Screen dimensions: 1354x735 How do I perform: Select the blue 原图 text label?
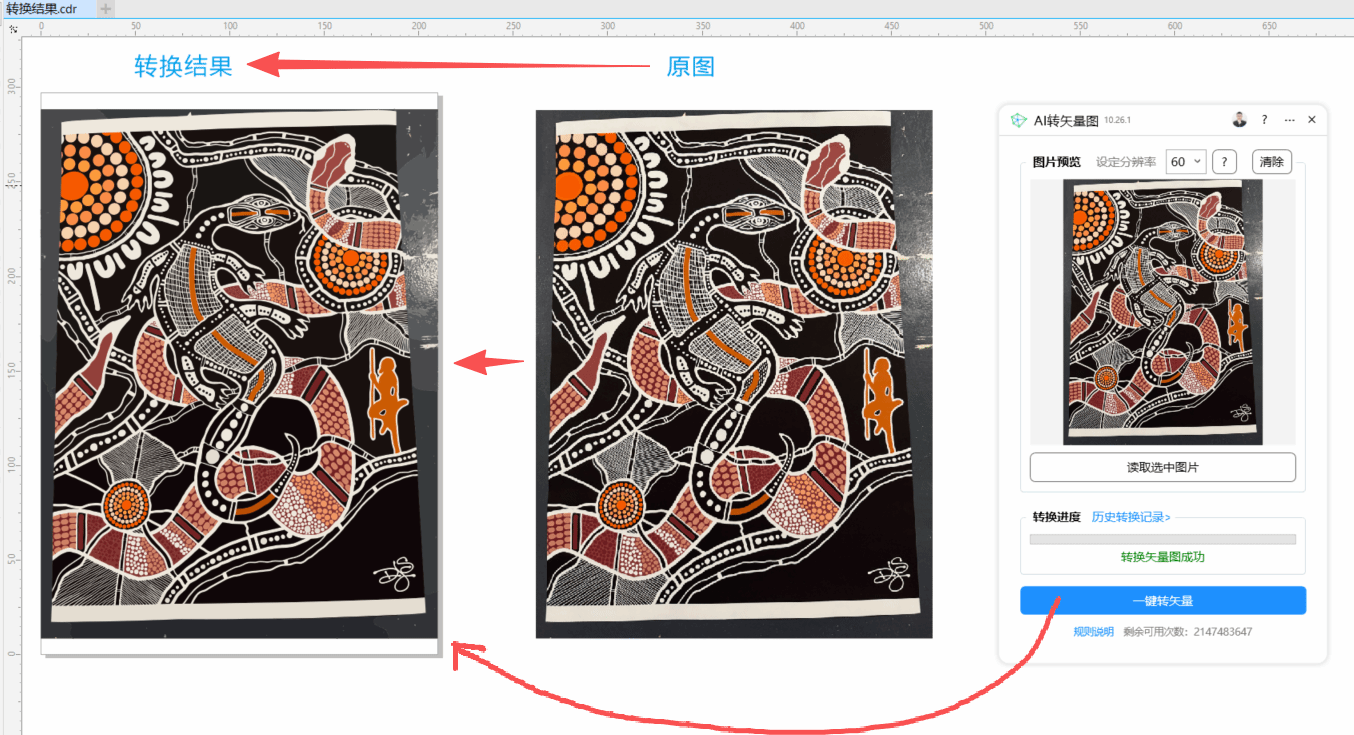(690, 67)
